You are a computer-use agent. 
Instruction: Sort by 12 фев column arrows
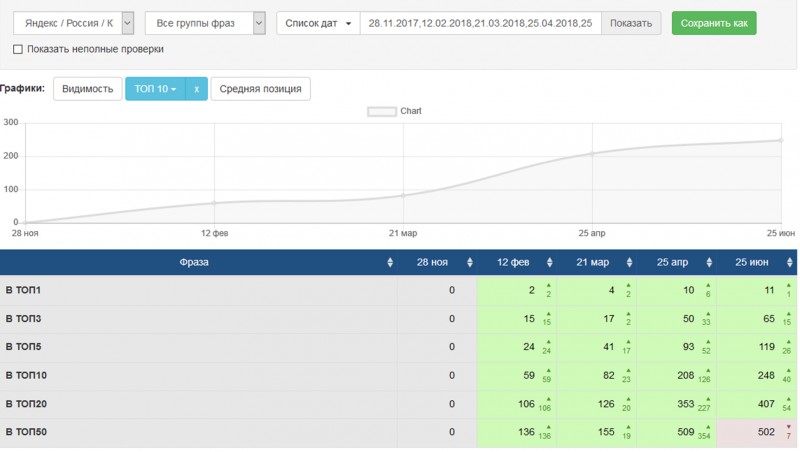[549, 262]
